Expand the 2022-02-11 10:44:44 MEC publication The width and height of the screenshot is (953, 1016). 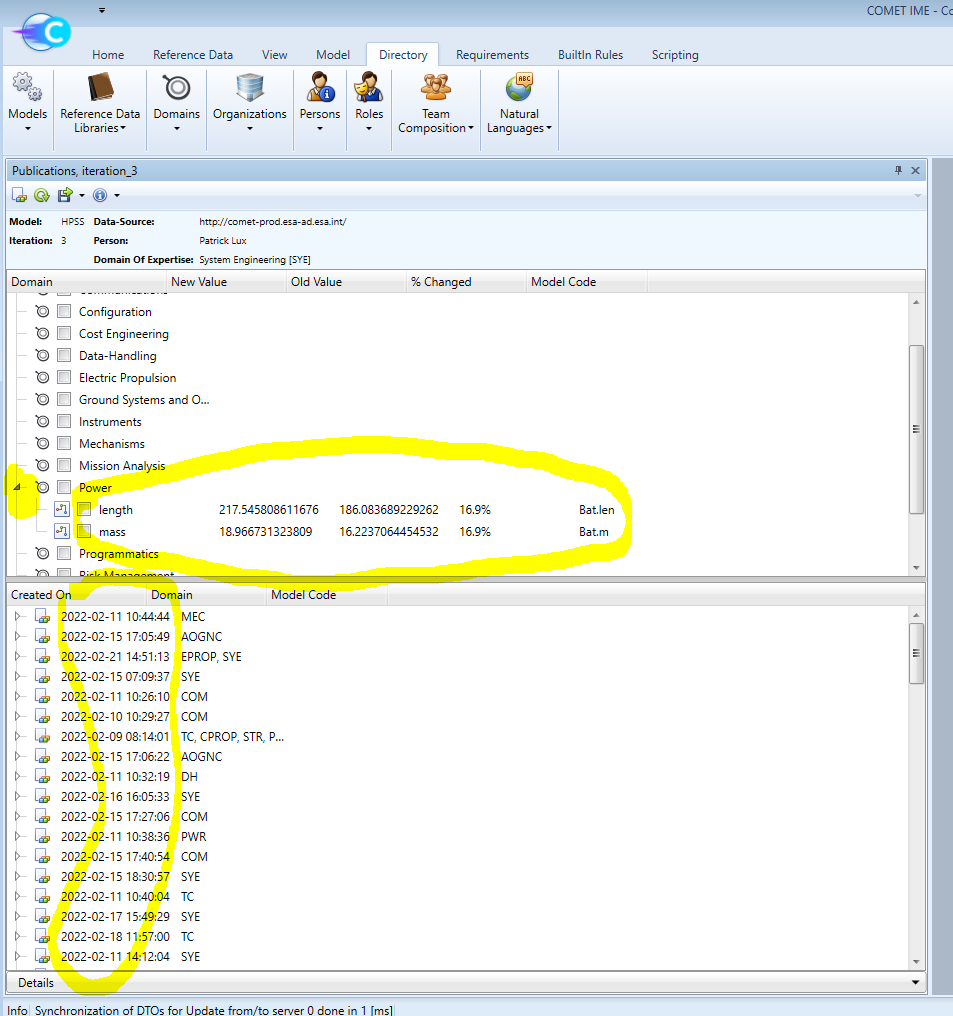(18, 616)
